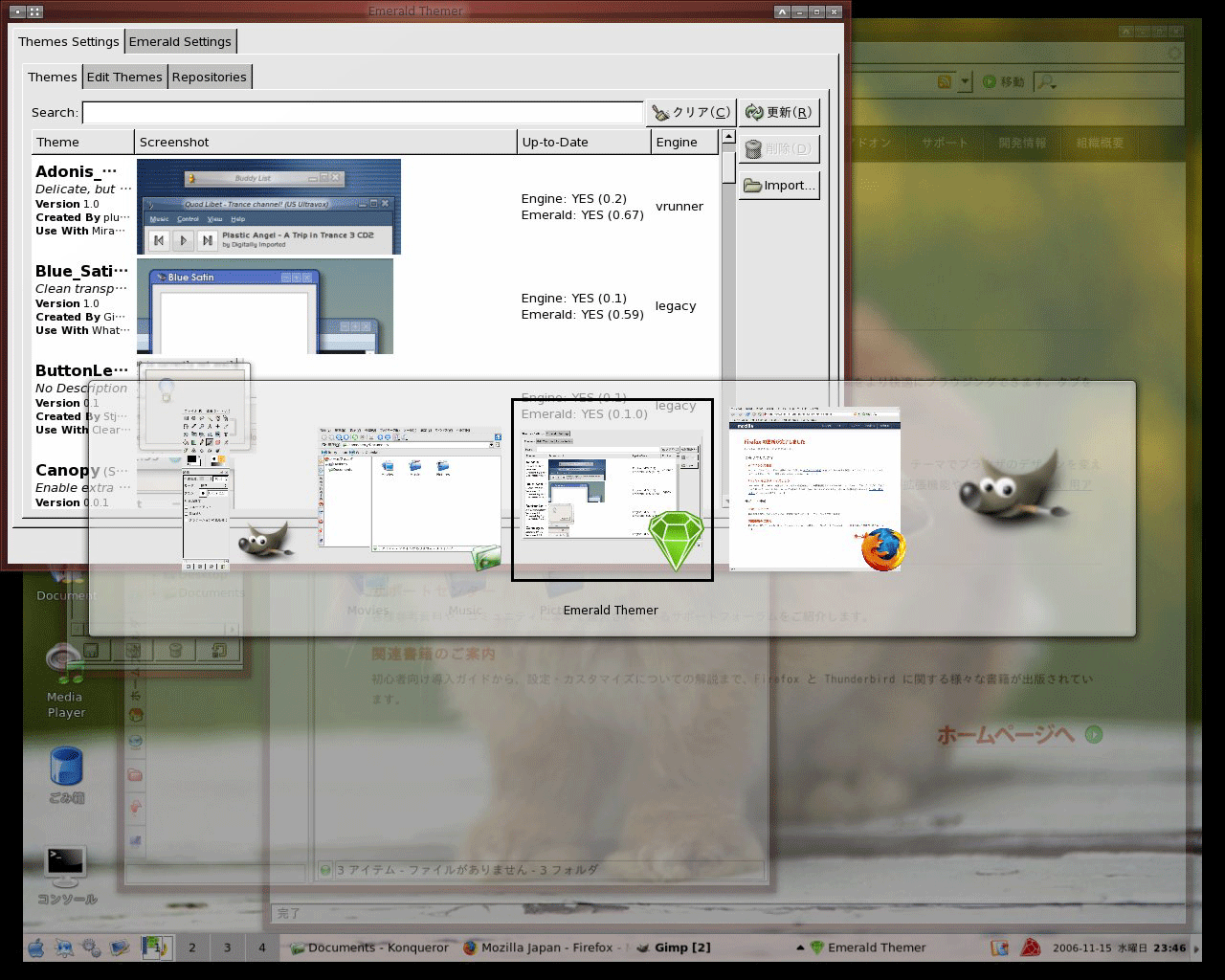Open the コンソール terminal desktop icon
The height and width of the screenshot is (980, 1225).
(x=66, y=875)
